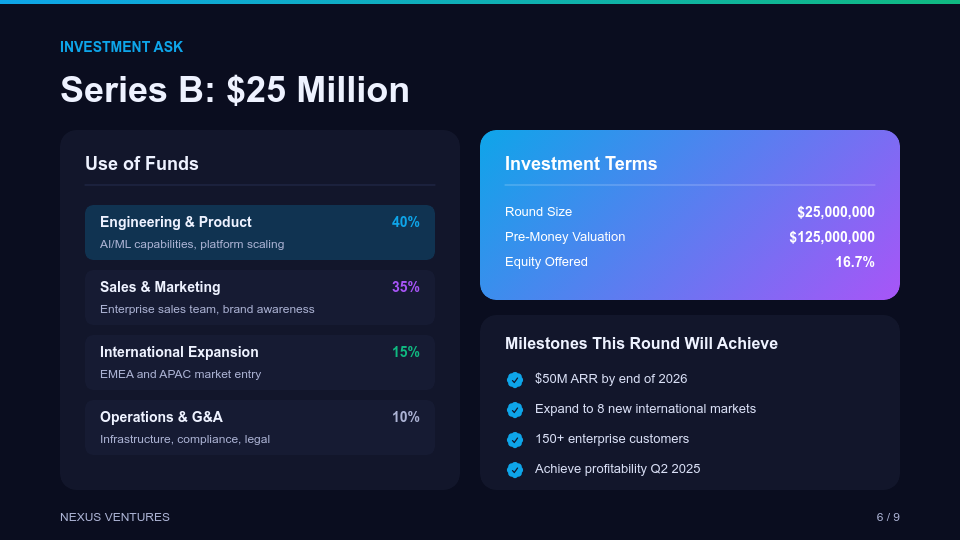Image resolution: width=960 pixels, height=540 pixels.
Task: Click the Investment Terms heading
Action: 581,163
